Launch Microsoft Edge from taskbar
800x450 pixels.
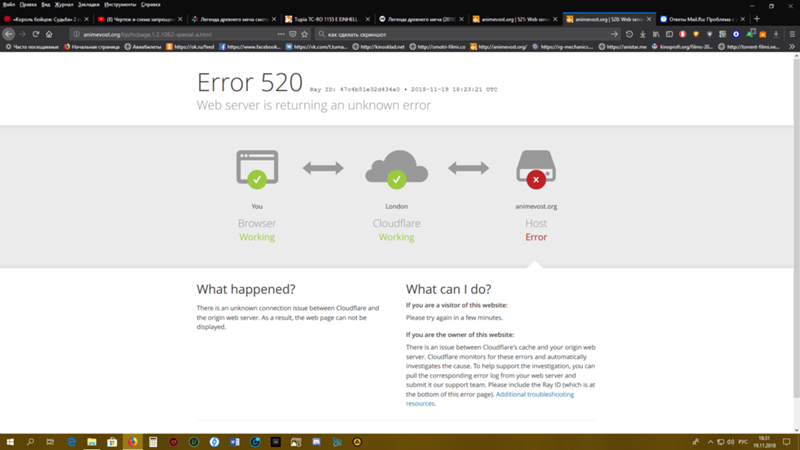pyautogui.click(x=71, y=442)
